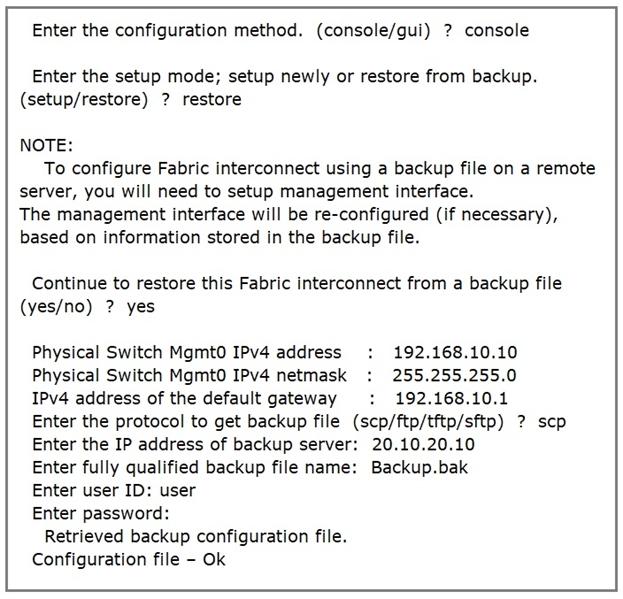Image resolution: width=623 pixels, height=599 pixels.
Task: Click the 'scp' protocol answer
Action: [x=552, y=422]
